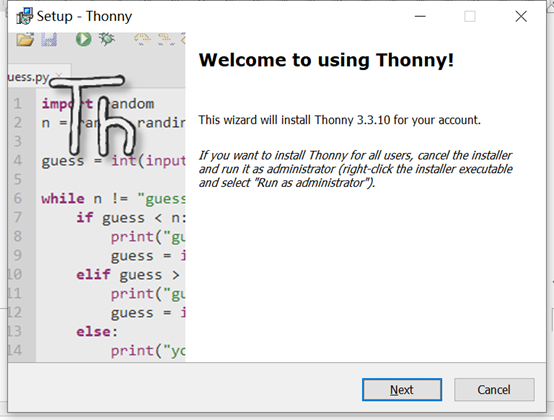The image size is (554, 420).
Task: Click the Thonny preview image with 'Th' logo
Action: point(96,197)
